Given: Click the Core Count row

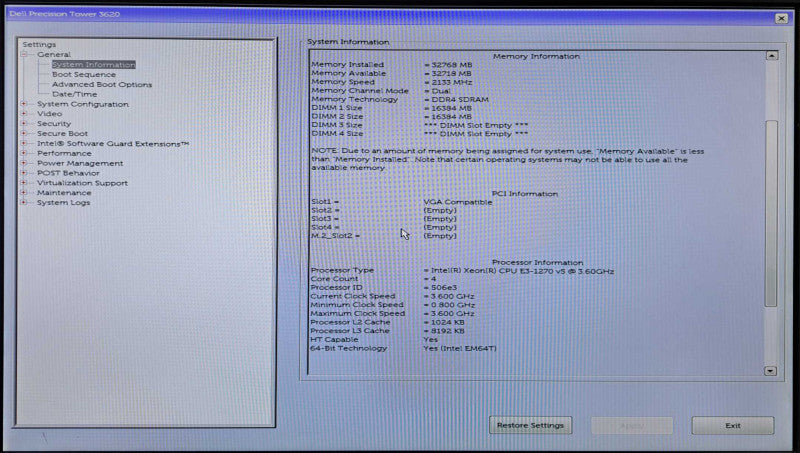Looking at the screenshot, I should pos(373,279).
